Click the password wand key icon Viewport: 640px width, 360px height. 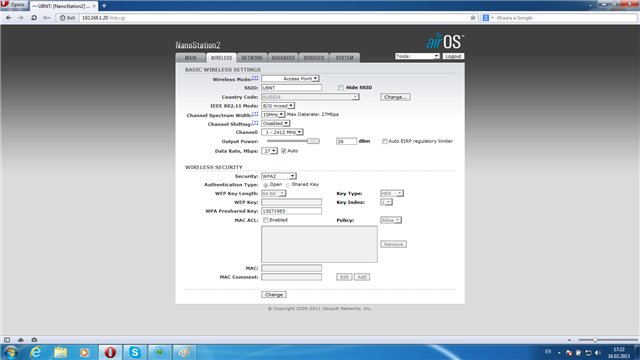(47, 18)
